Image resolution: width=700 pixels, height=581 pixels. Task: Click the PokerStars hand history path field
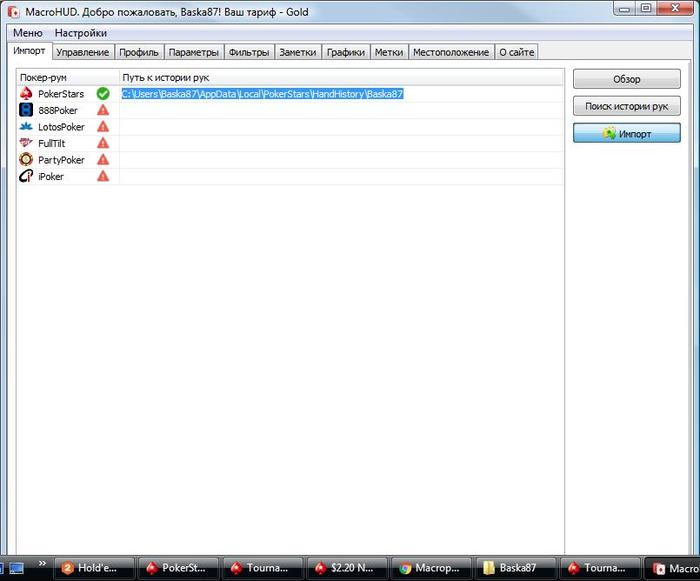point(341,94)
